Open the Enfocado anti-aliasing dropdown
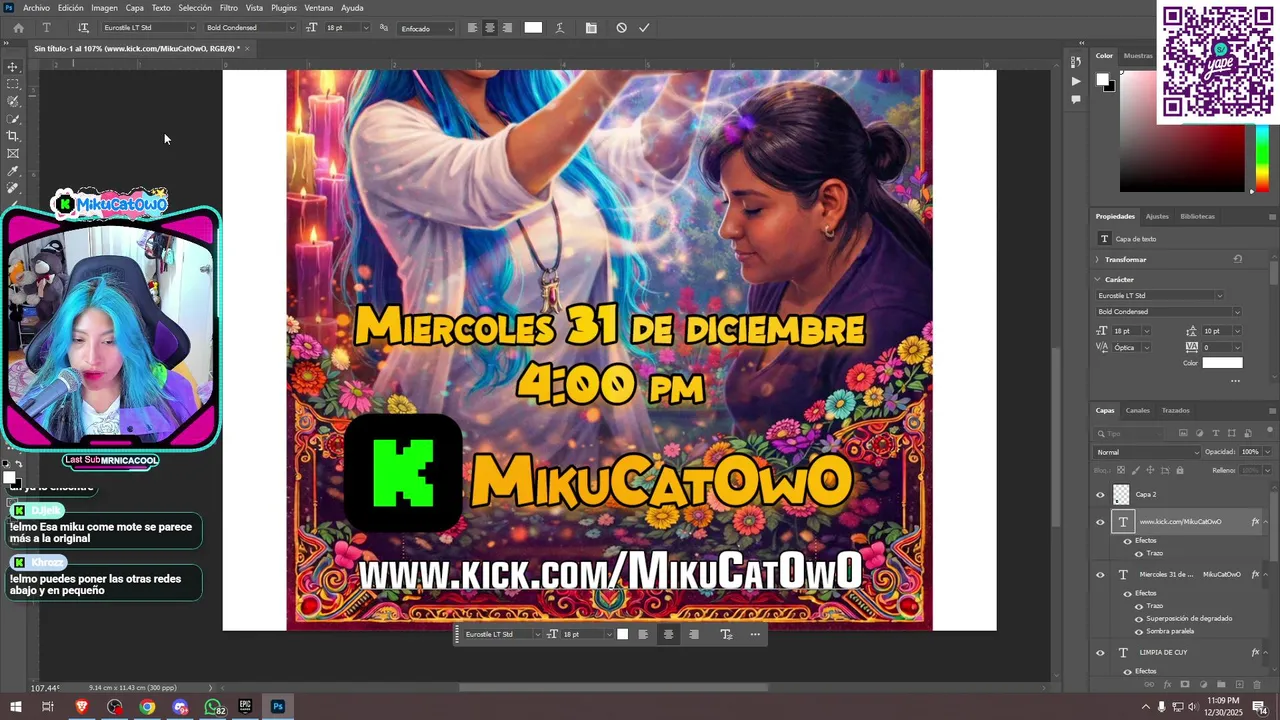The height and width of the screenshot is (720, 1280). (x=427, y=28)
